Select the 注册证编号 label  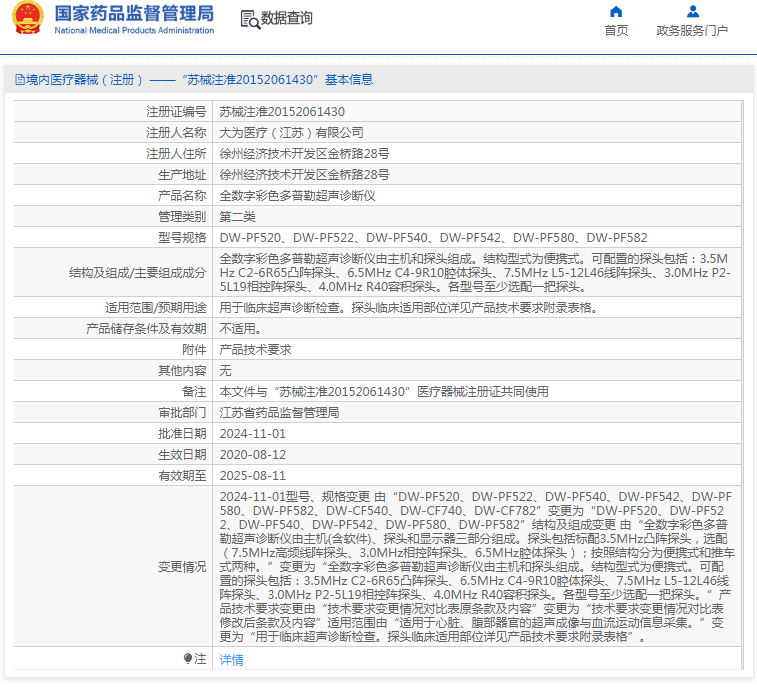click(176, 112)
